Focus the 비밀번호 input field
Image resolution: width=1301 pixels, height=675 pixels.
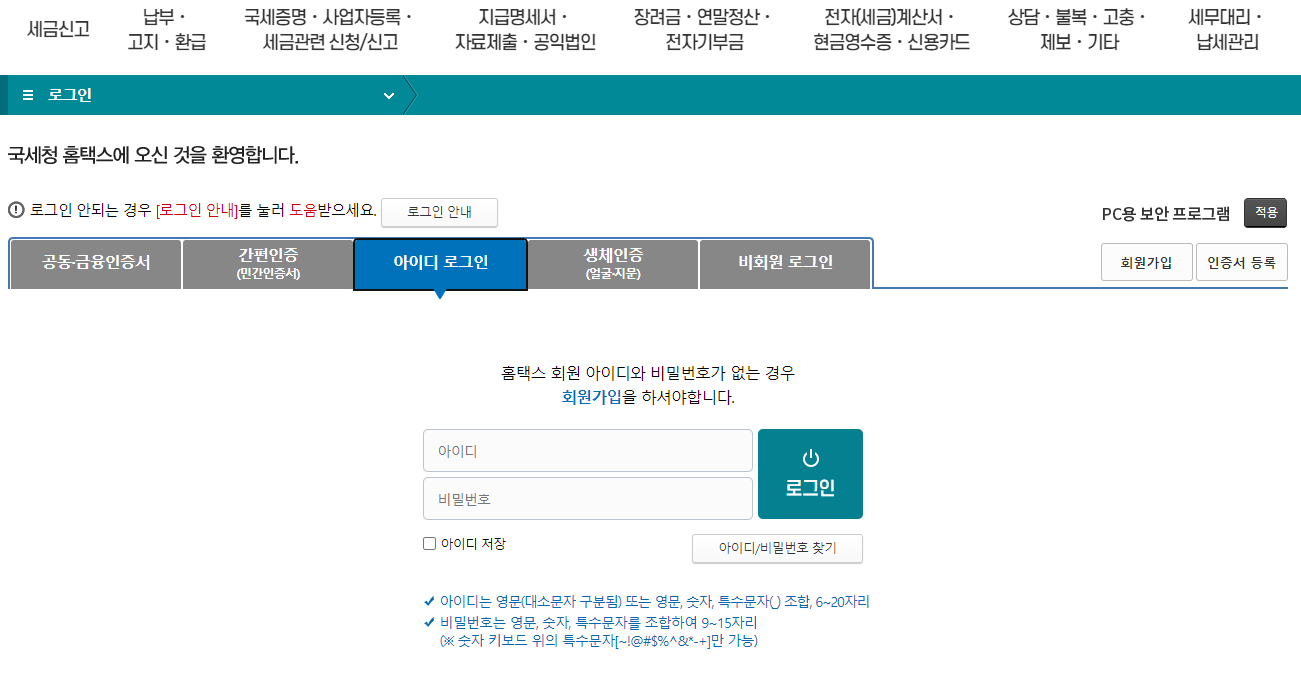coord(588,498)
